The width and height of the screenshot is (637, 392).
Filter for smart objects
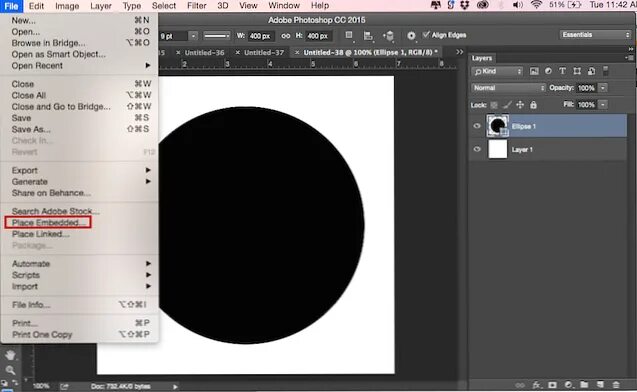592,71
